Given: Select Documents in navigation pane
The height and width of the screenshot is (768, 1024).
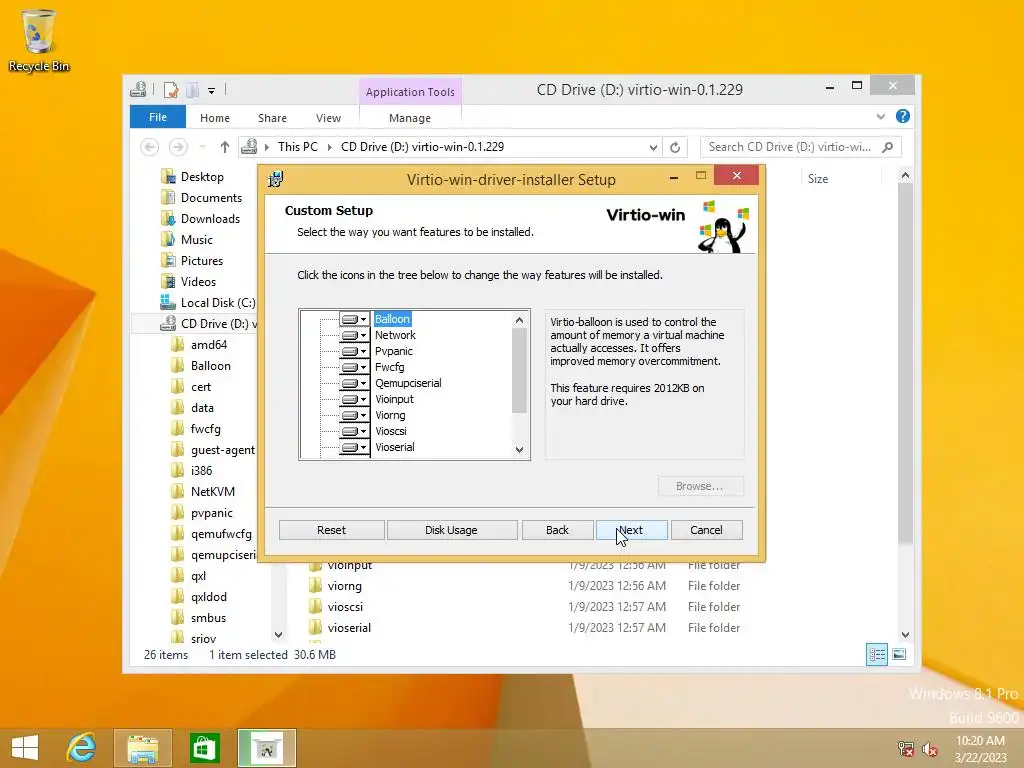Looking at the screenshot, I should click(211, 198).
